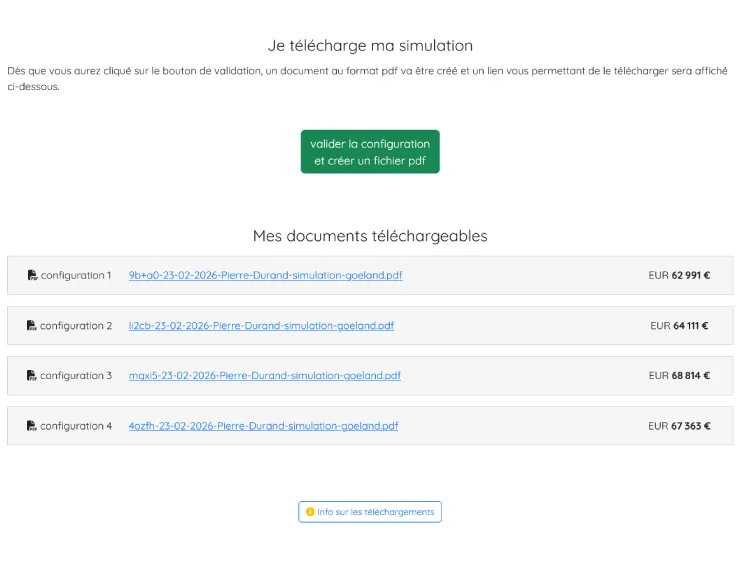Open the li2cb simulation-goeland PDF link
The height and width of the screenshot is (562, 750).
pyautogui.click(x=261, y=325)
